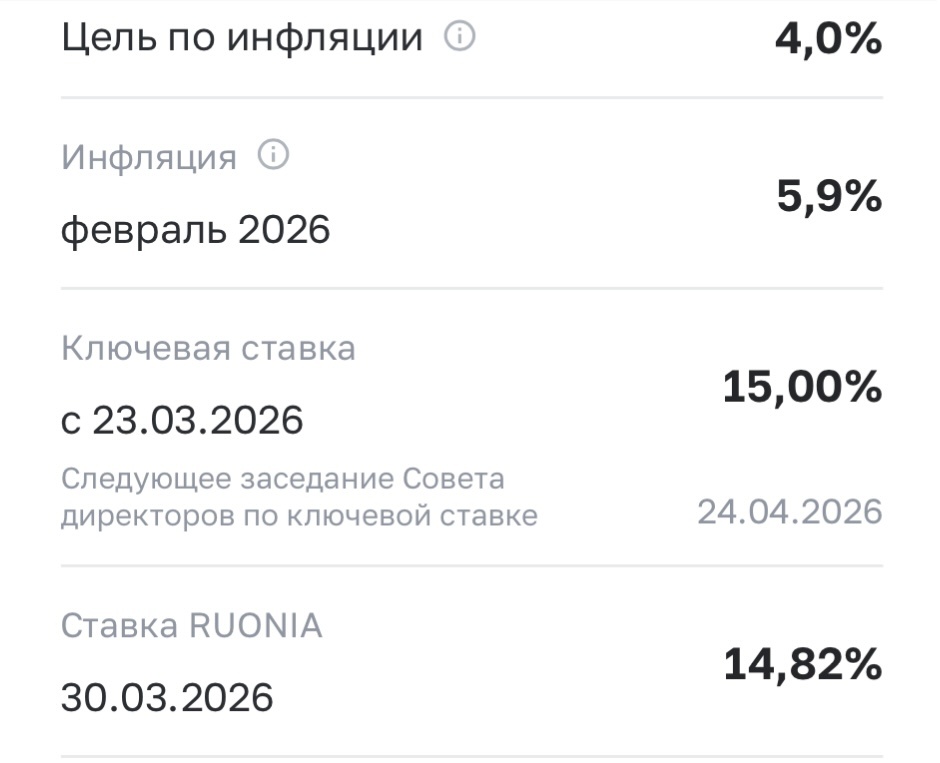Open the Ставка RUONIA heading
Screen dimensions: 940x763
click(192, 626)
